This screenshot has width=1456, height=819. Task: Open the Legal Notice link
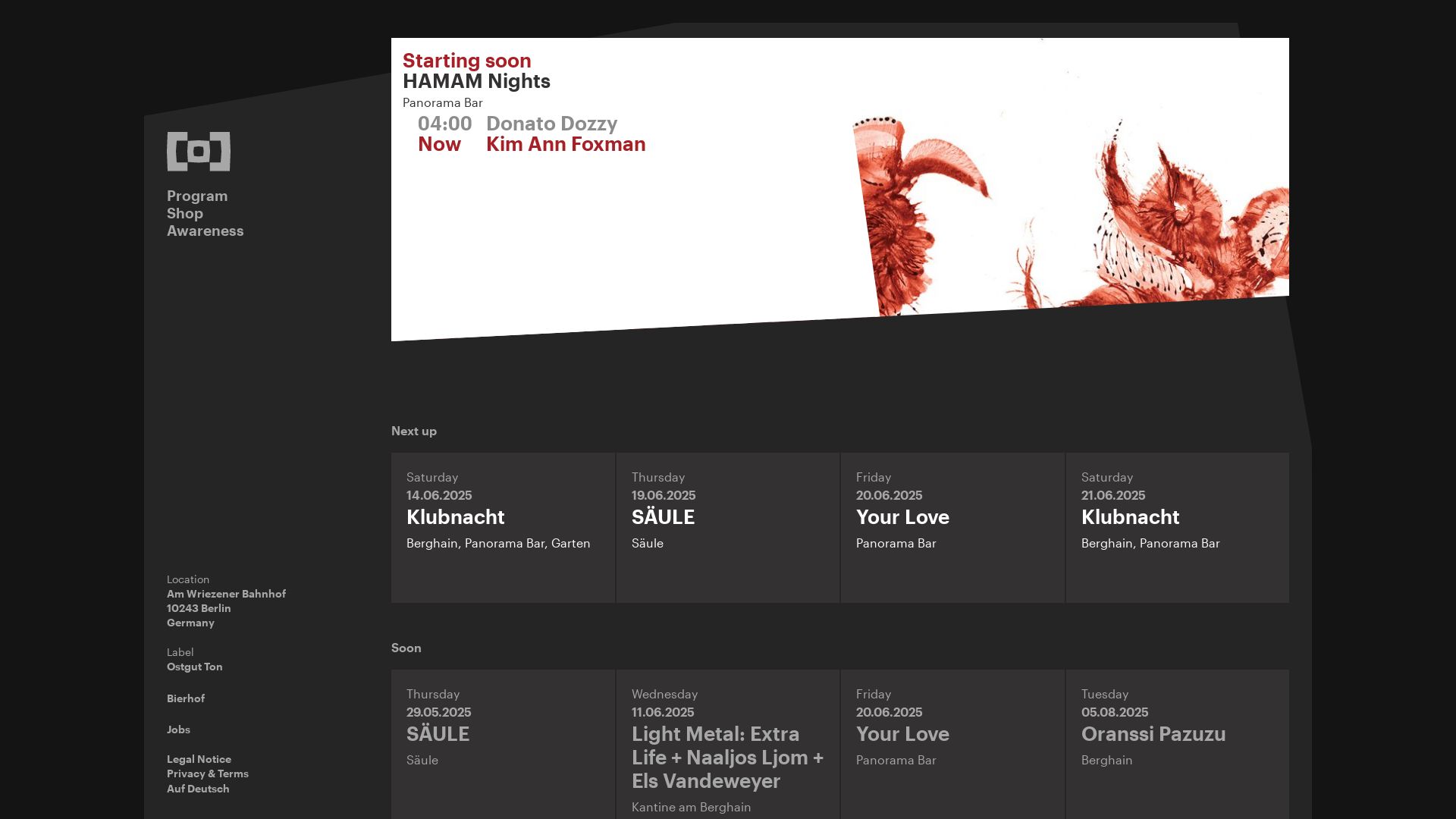point(199,759)
